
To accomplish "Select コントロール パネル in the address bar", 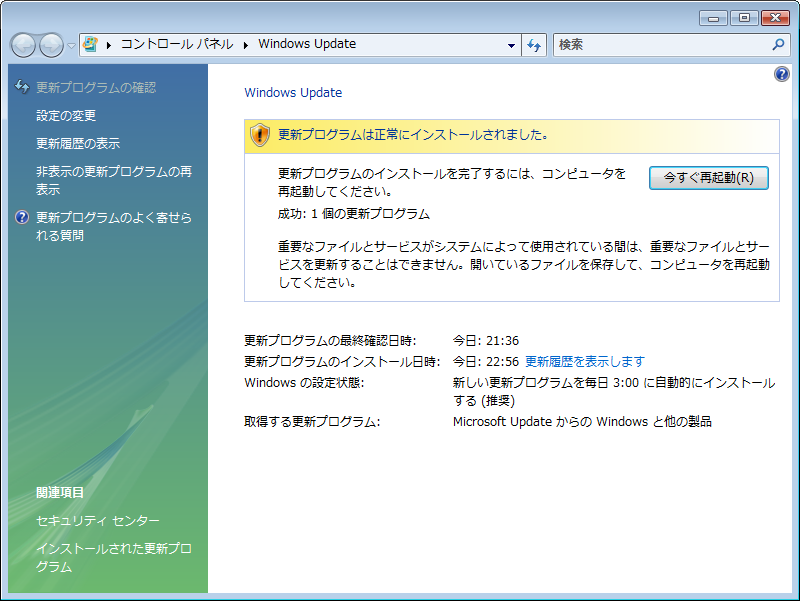I will click(x=177, y=44).
